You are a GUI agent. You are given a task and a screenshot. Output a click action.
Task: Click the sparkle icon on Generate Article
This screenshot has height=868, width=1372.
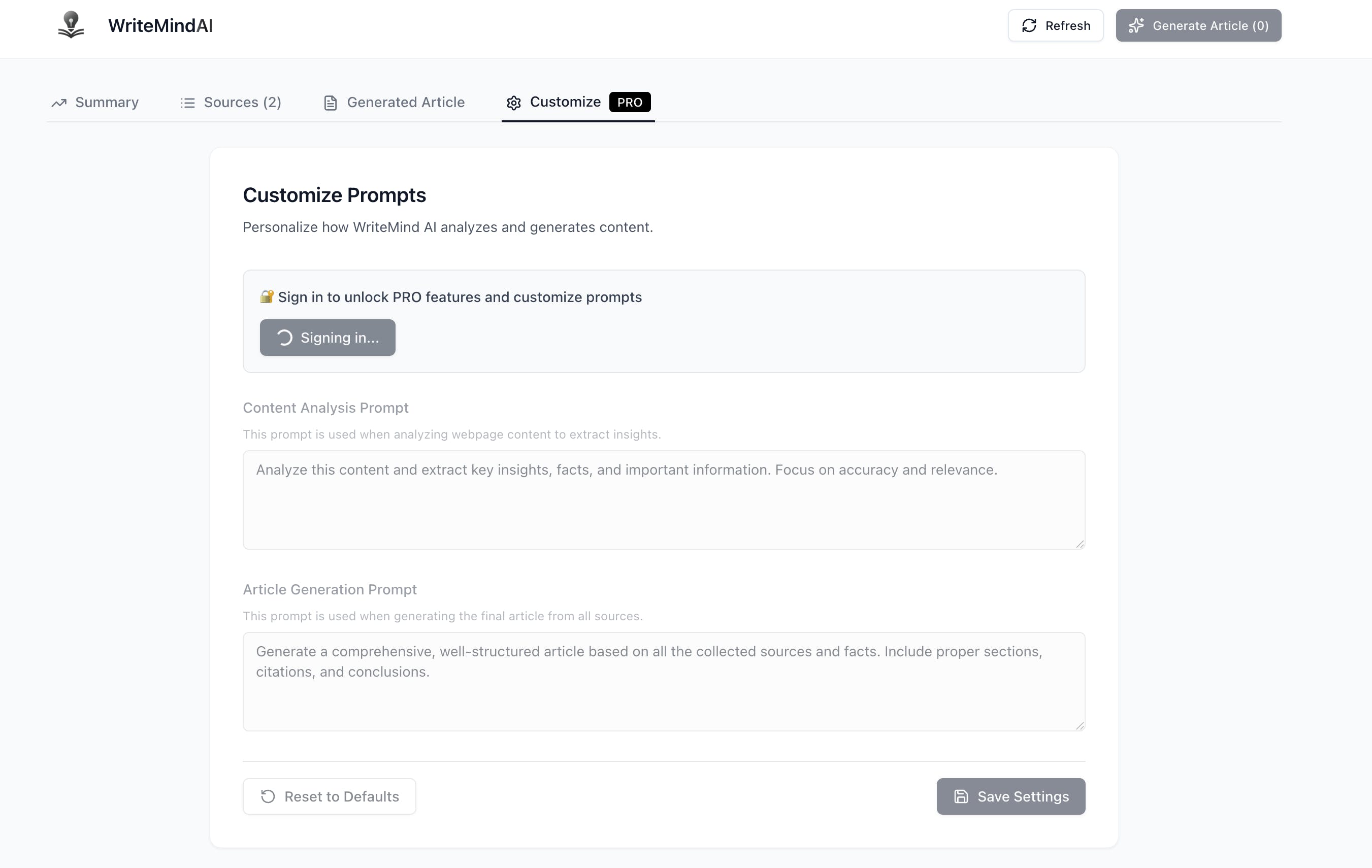click(x=1136, y=25)
